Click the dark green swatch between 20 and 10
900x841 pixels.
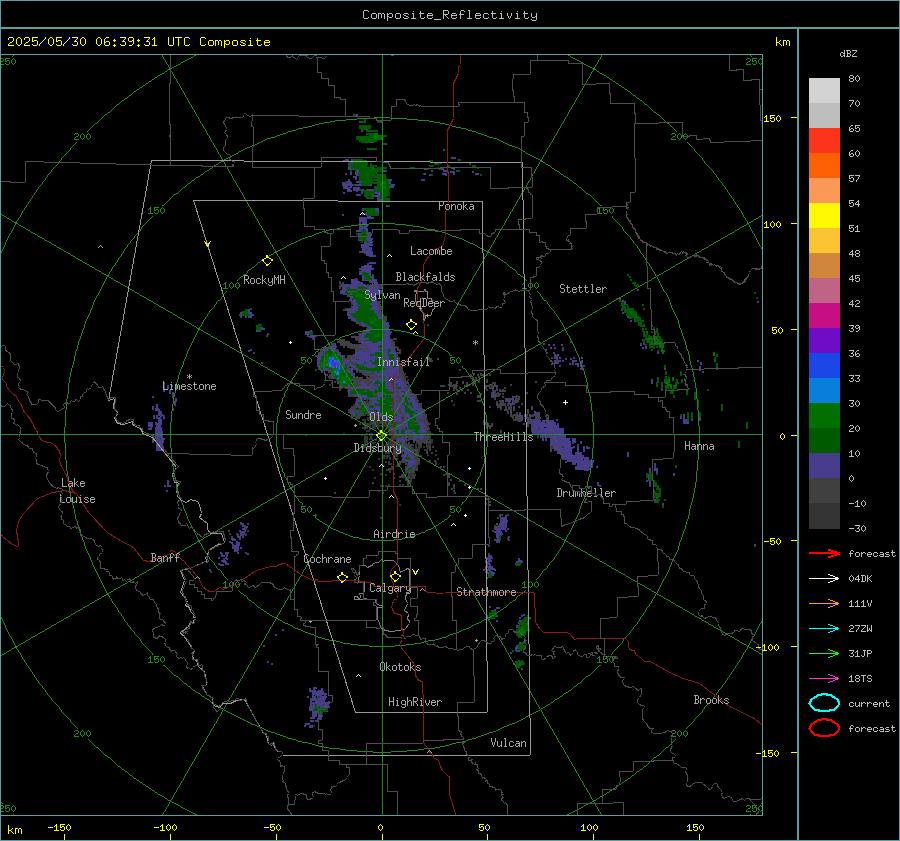(x=824, y=441)
